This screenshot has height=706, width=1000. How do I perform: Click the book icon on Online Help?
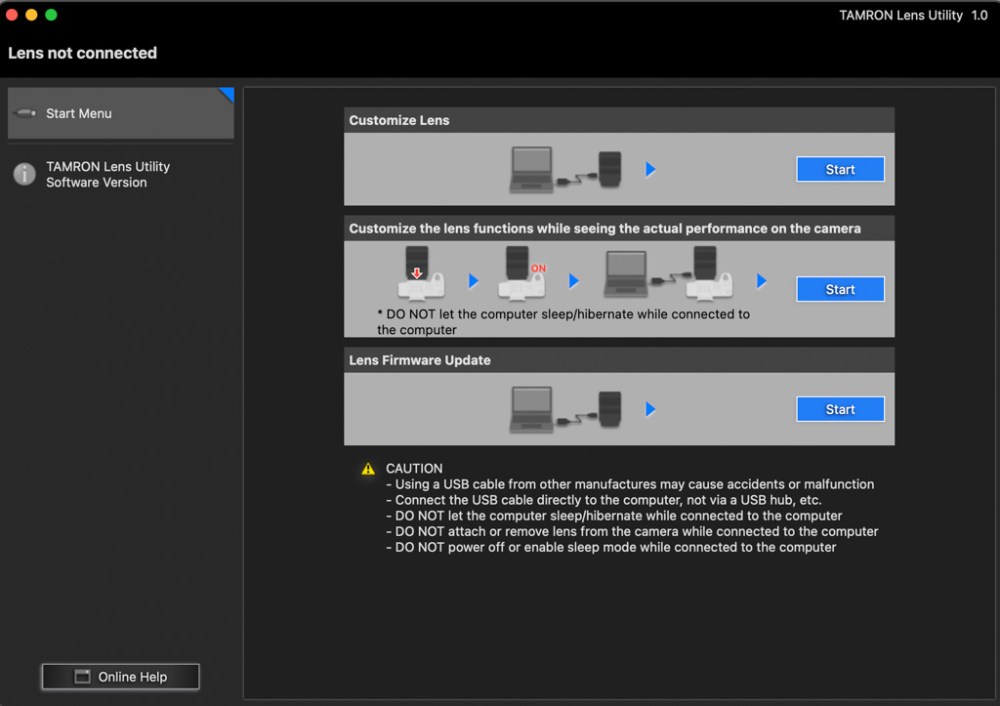coord(82,677)
